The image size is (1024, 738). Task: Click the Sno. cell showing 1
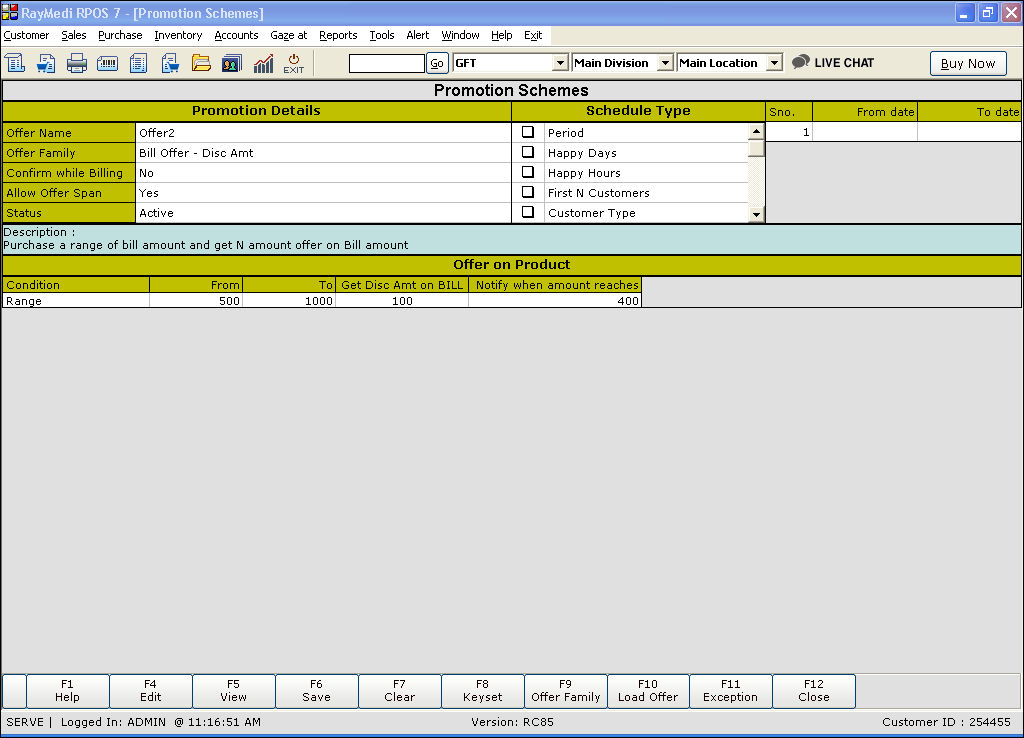click(789, 132)
